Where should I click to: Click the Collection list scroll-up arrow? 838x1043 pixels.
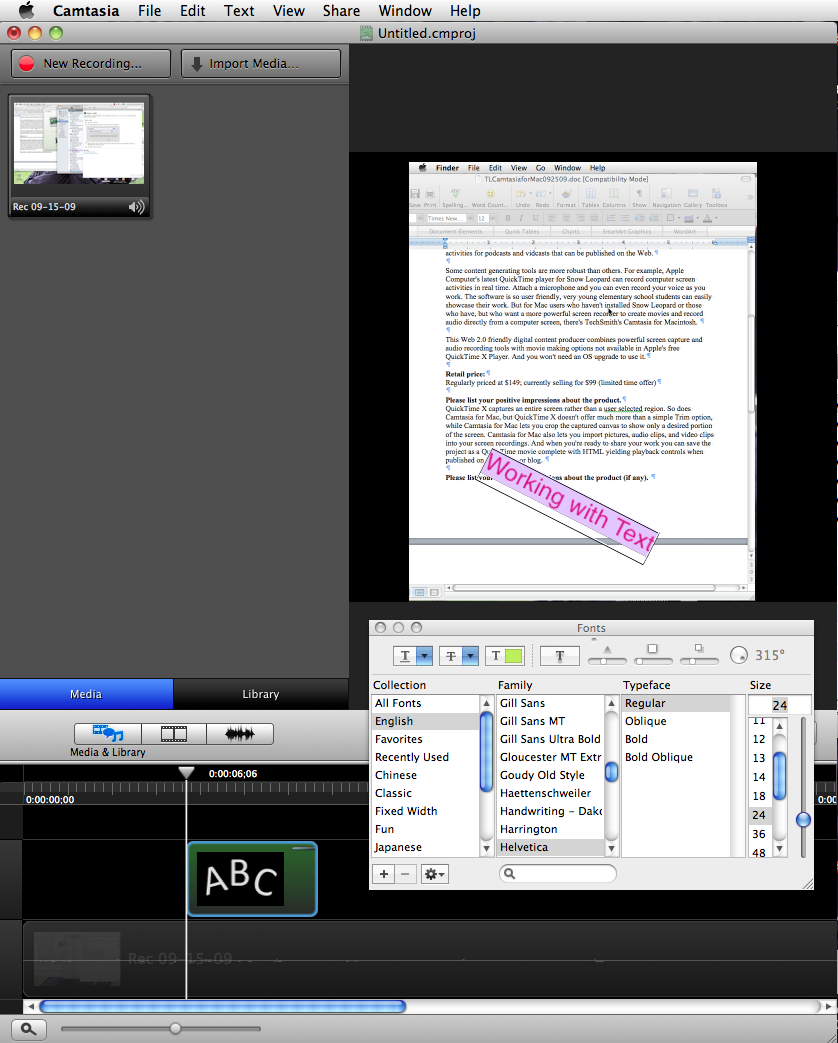click(486, 703)
